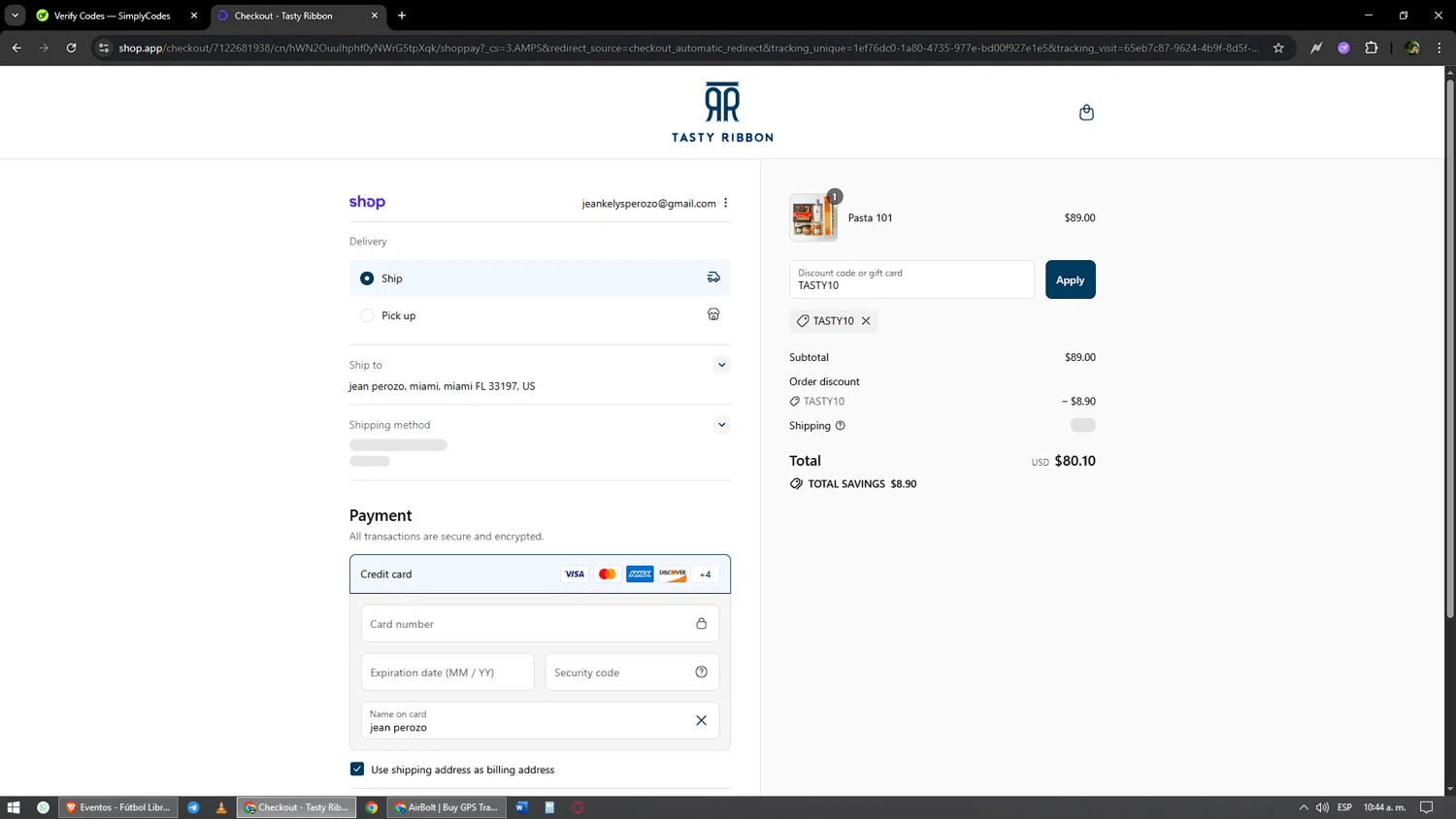
Task: View site information icon in address bar
Action: pyautogui.click(x=104, y=48)
